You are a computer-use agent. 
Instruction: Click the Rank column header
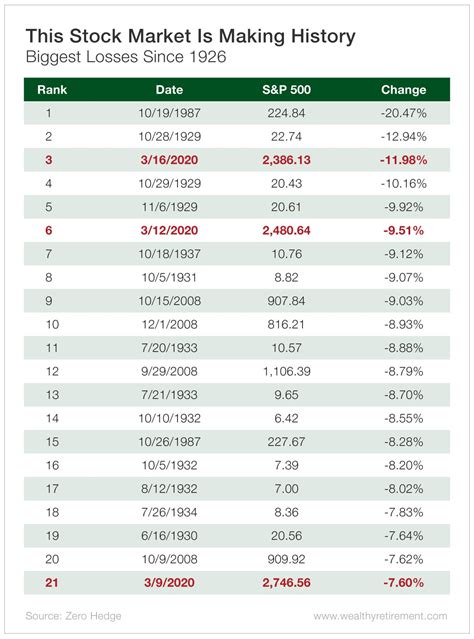coord(52,90)
